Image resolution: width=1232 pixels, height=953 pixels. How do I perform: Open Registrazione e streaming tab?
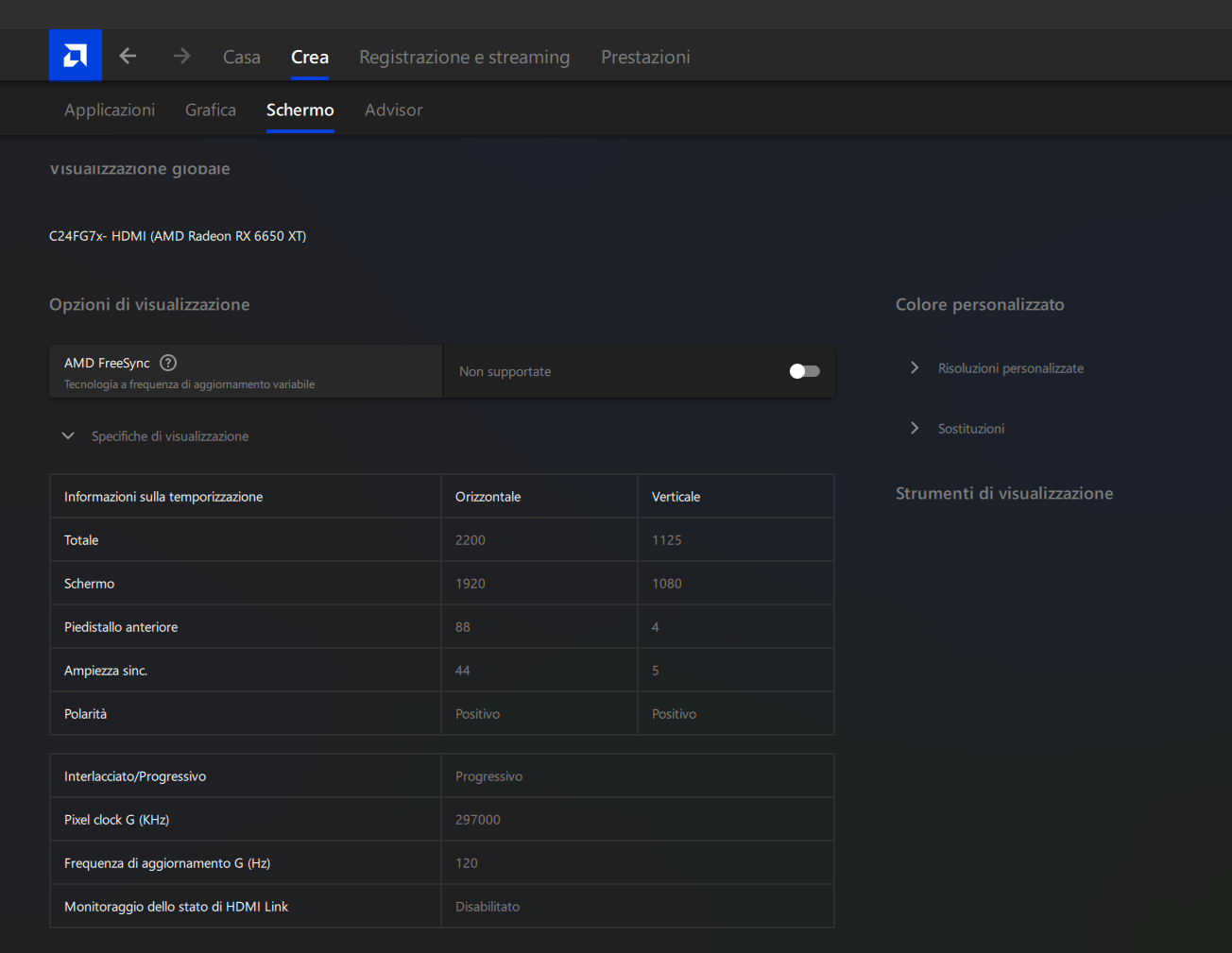point(465,57)
